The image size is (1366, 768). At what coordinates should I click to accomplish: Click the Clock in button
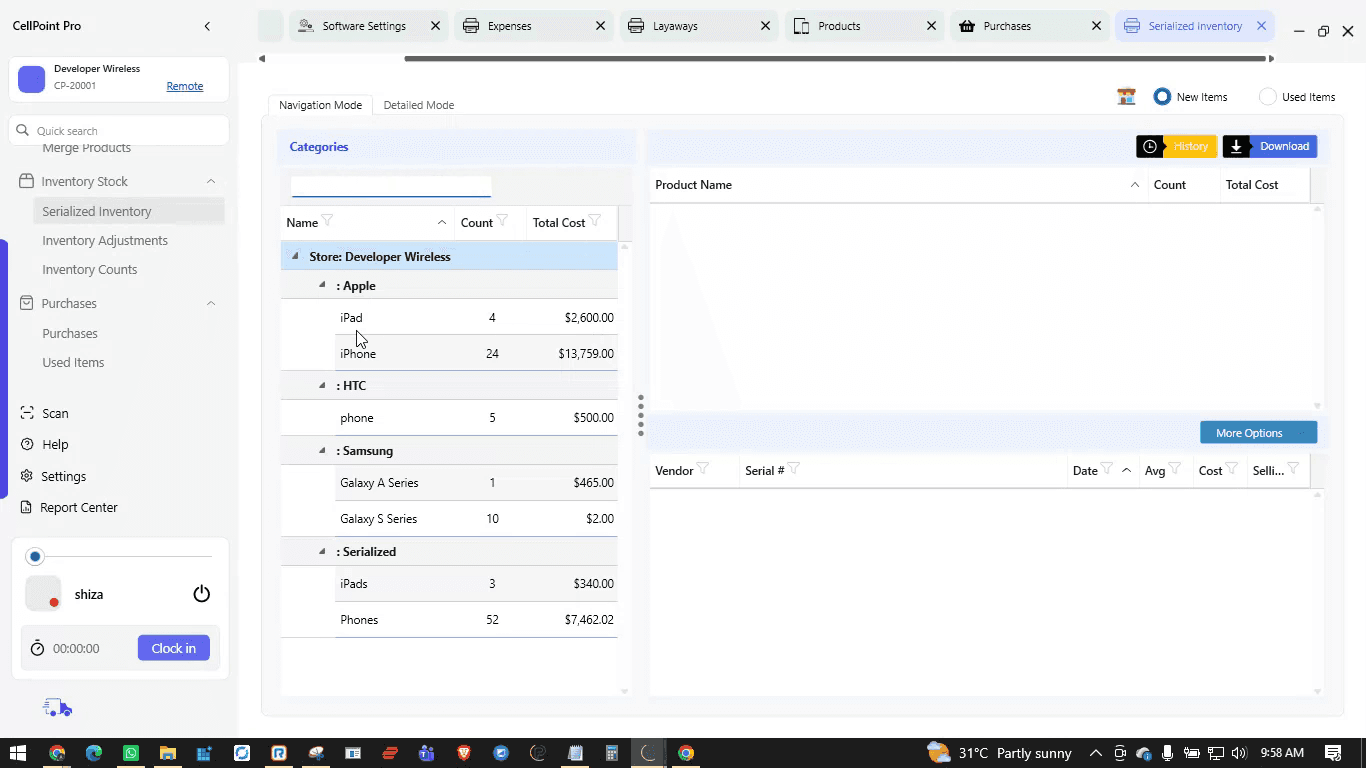pos(174,648)
